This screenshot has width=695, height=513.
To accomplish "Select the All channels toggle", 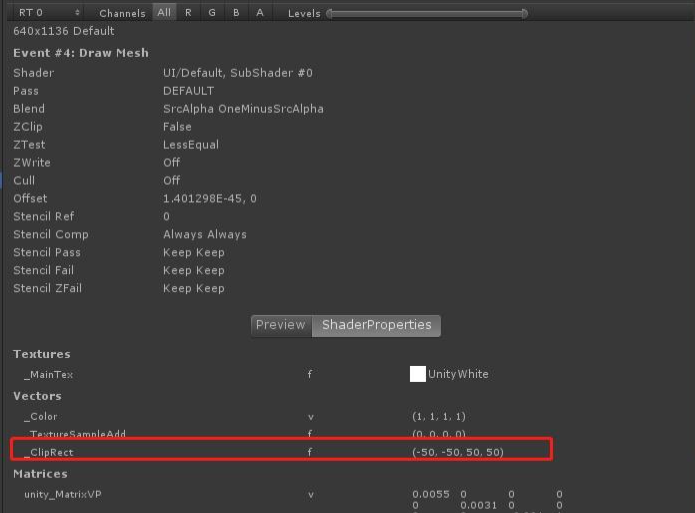I will point(164,12).
